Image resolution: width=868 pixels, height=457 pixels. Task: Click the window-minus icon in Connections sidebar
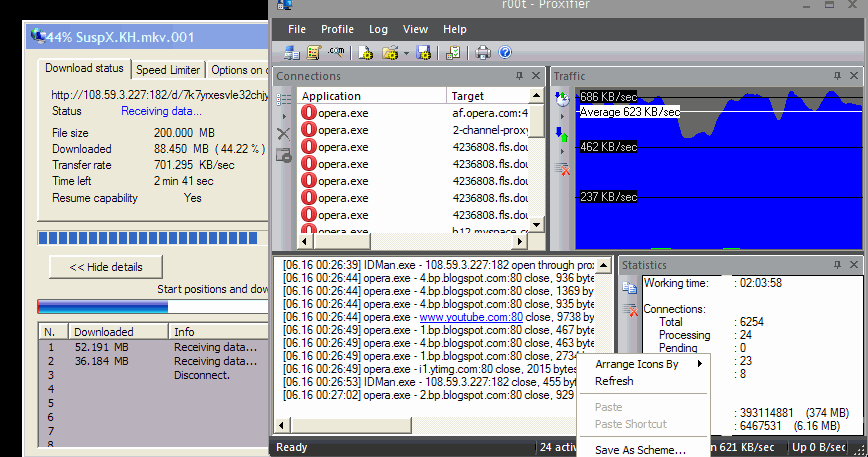(283, 155)
